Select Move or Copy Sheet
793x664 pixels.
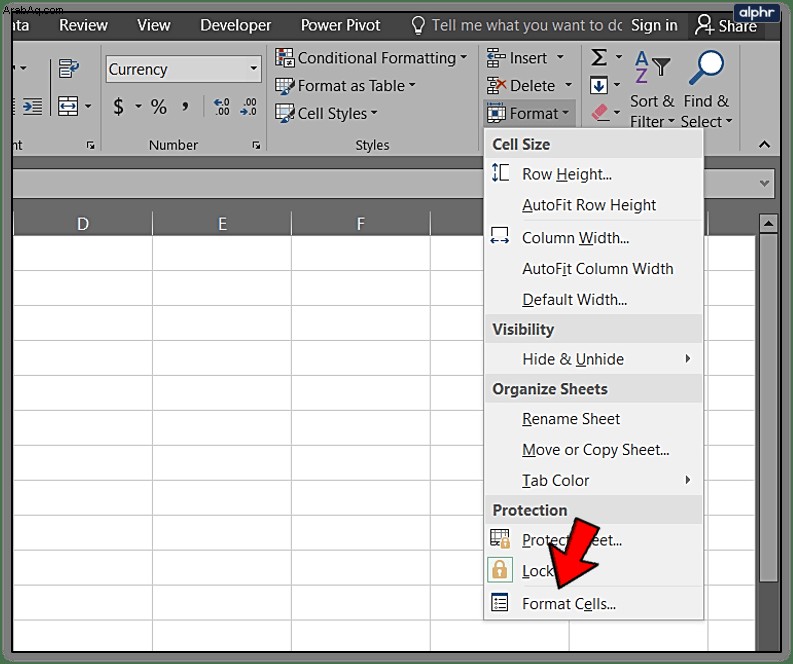[x=594, y=450]
